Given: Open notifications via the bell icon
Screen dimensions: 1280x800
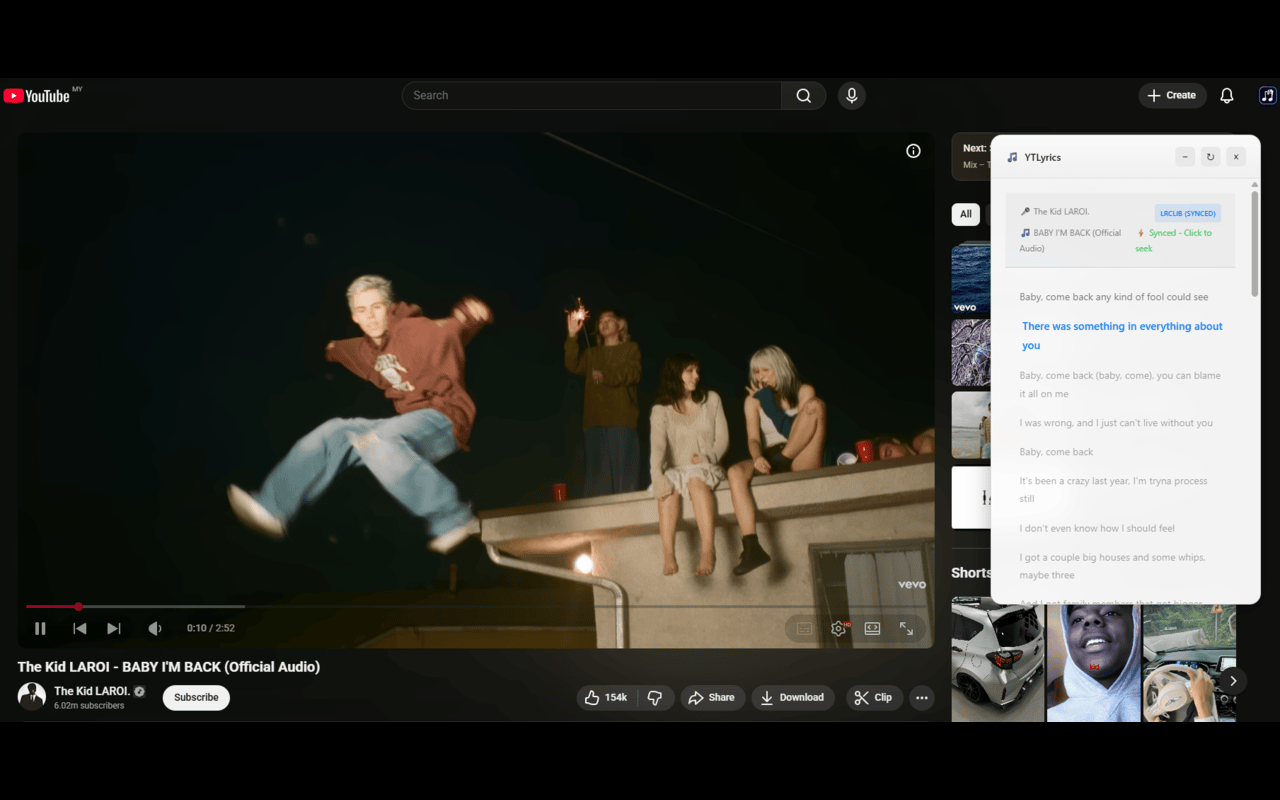Looking at the screenshot, I should click(1226, 95).
